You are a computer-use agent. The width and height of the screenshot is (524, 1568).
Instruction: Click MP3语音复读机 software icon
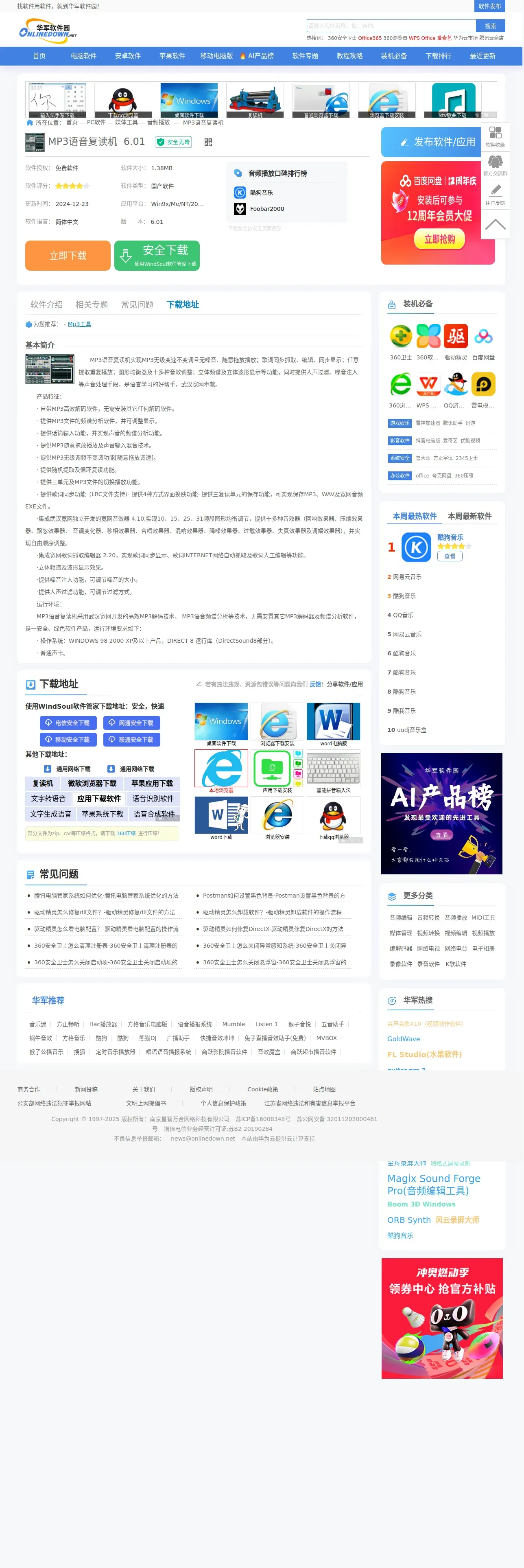pos(35,142)
